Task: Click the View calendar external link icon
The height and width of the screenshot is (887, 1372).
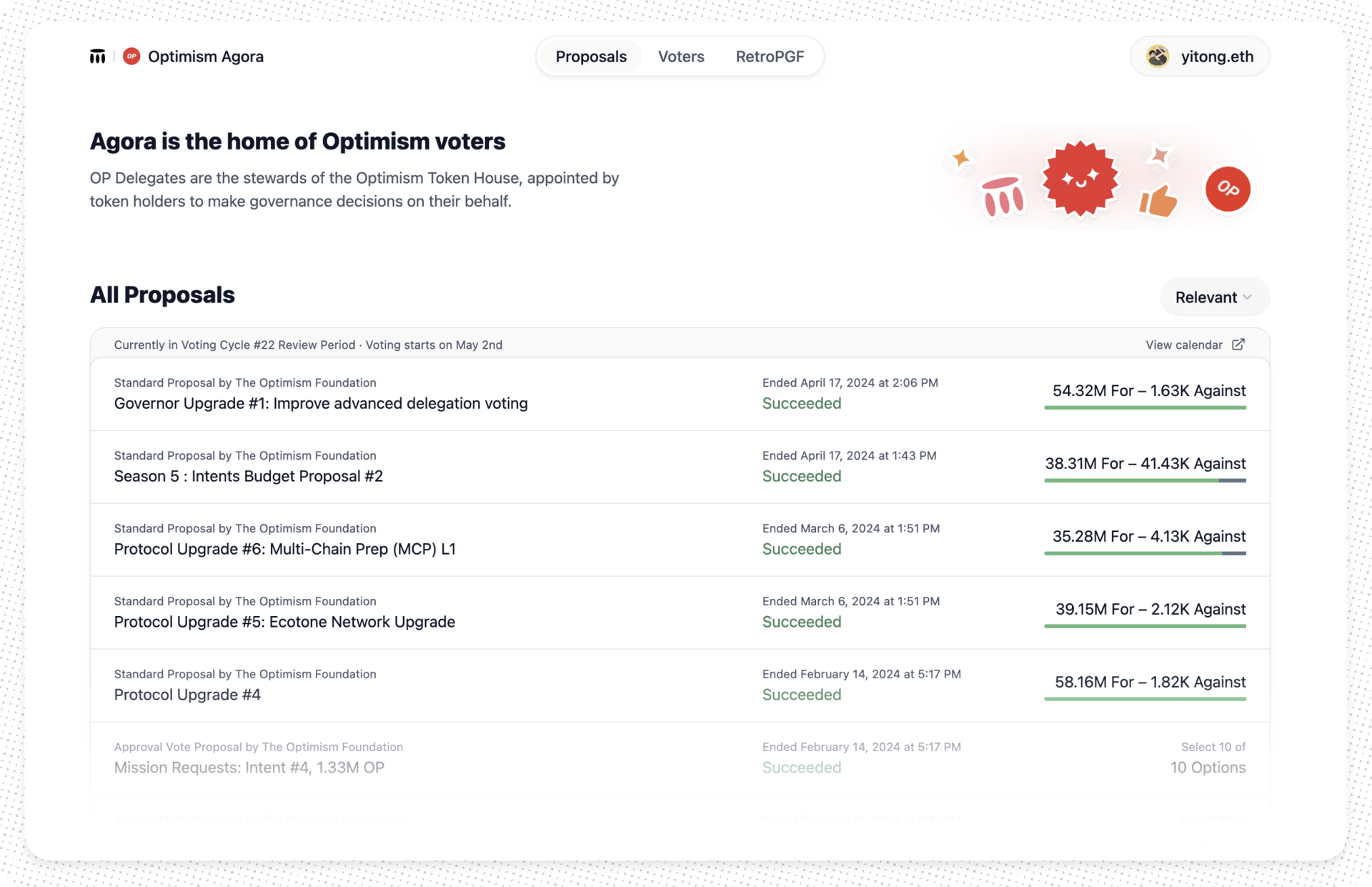Action: pyautogui.click(x=1238, y=344)
